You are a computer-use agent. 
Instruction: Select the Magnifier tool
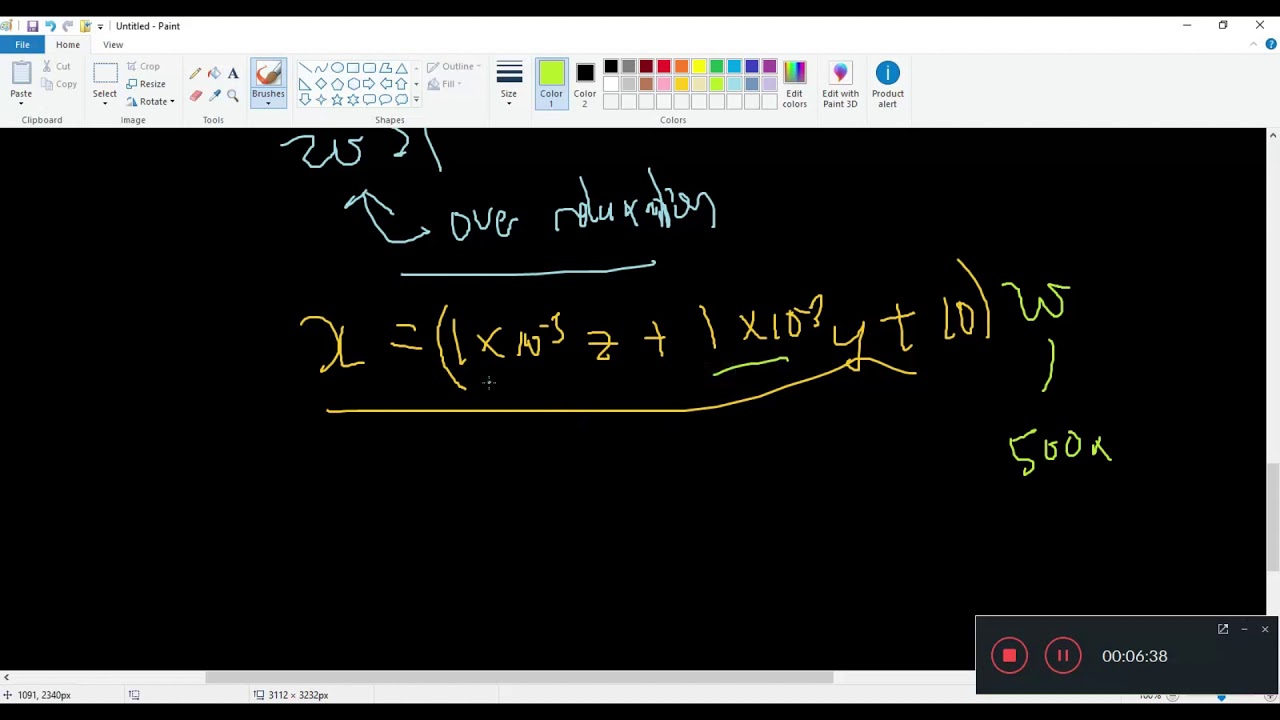click(x=233, y=95)
